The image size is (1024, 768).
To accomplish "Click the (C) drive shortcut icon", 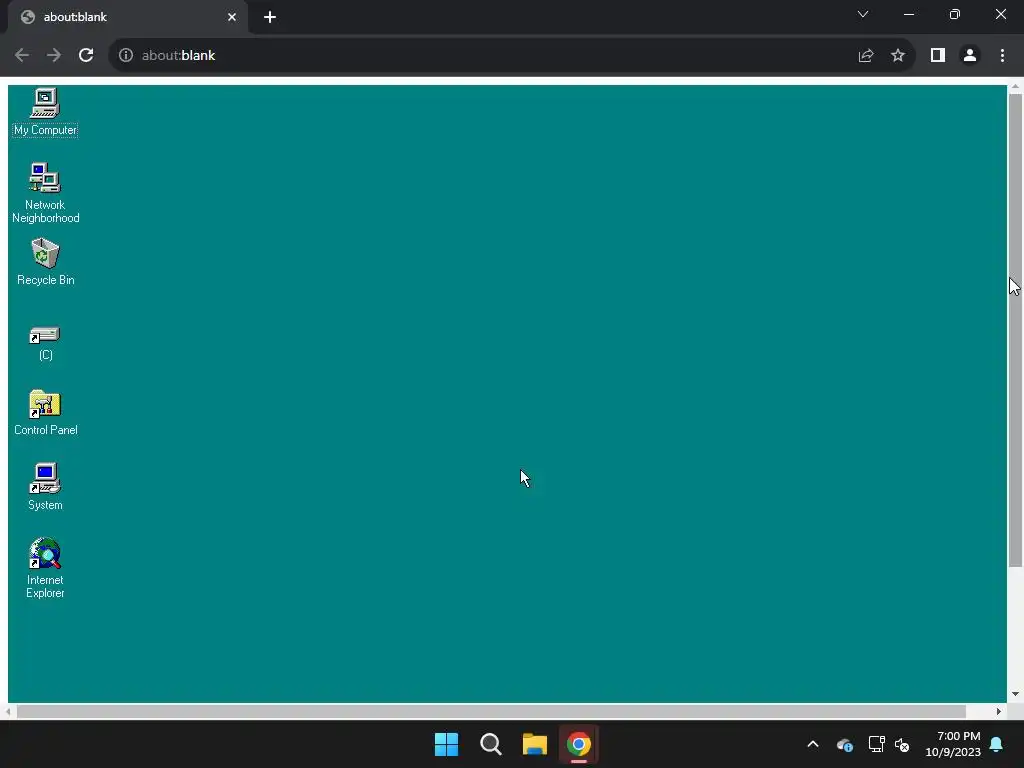I will tap(45, 344).
